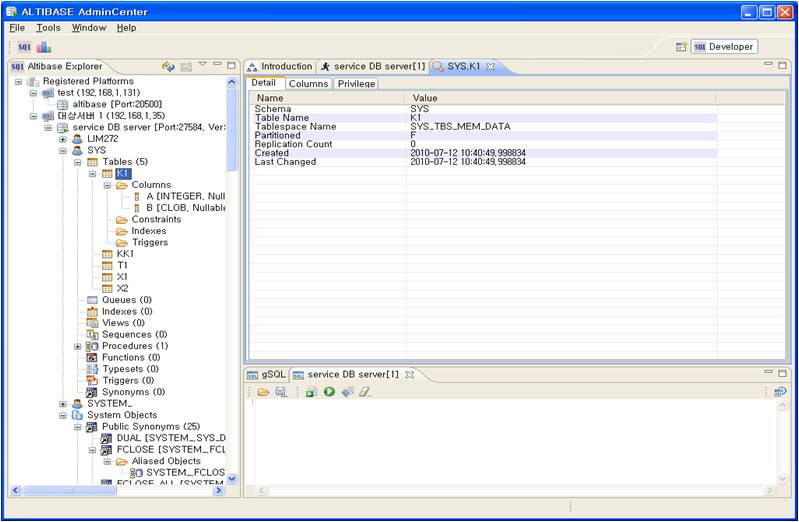Collapse the Registered Platforms node
This screenshot has width=799, height=522.
coord(18,82)
